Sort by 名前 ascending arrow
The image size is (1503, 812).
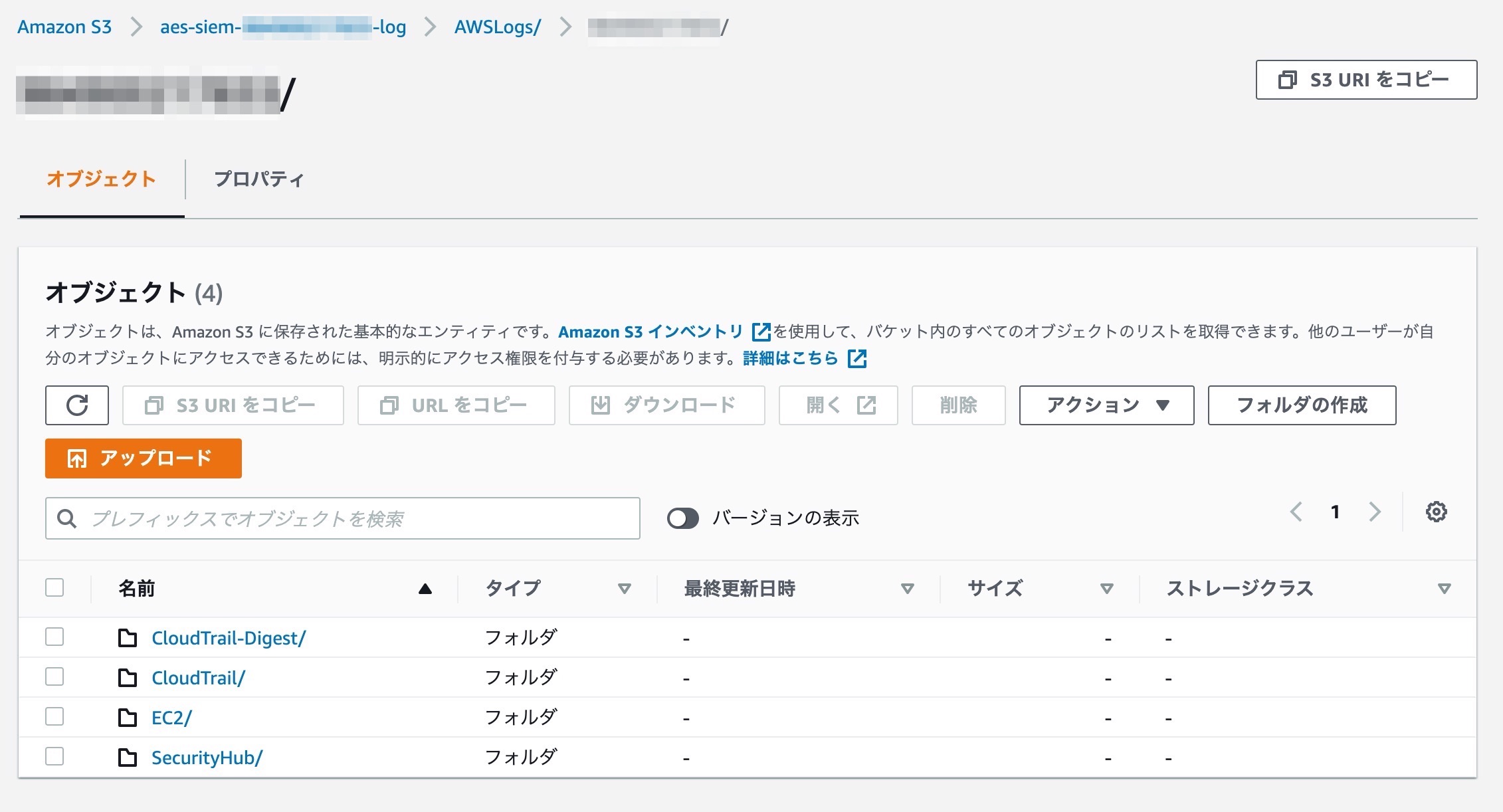point(425,589)
